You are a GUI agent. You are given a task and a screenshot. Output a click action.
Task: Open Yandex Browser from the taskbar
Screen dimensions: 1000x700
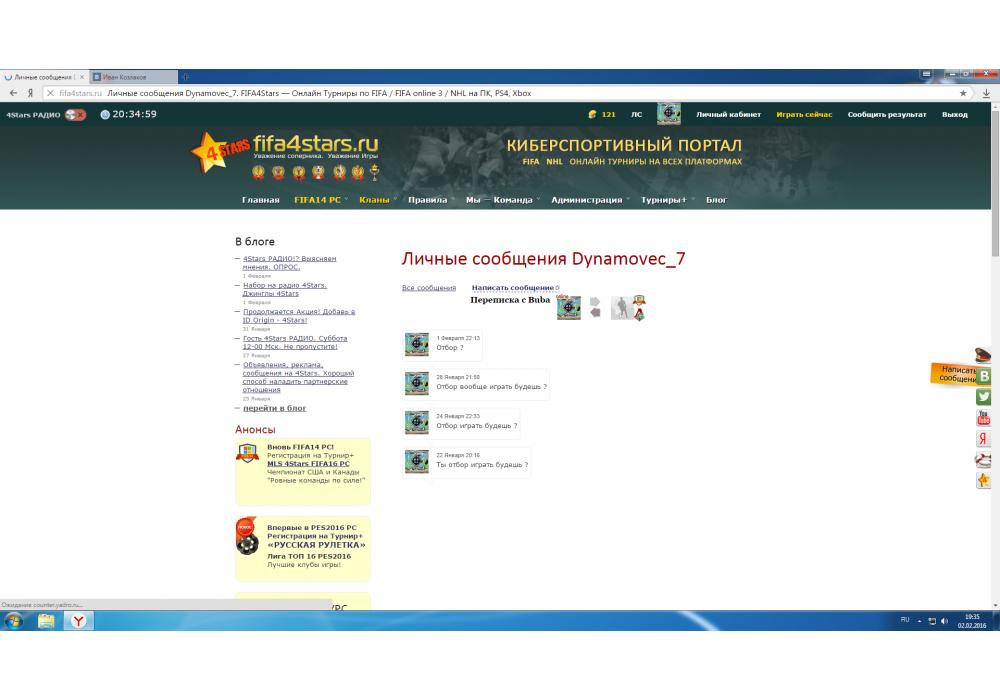(x=79, y=621)
